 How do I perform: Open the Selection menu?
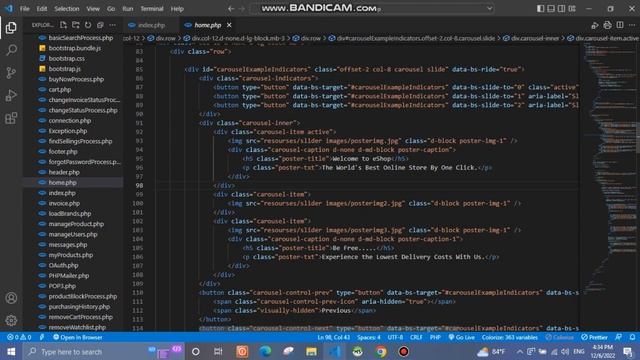click(67, 9)
